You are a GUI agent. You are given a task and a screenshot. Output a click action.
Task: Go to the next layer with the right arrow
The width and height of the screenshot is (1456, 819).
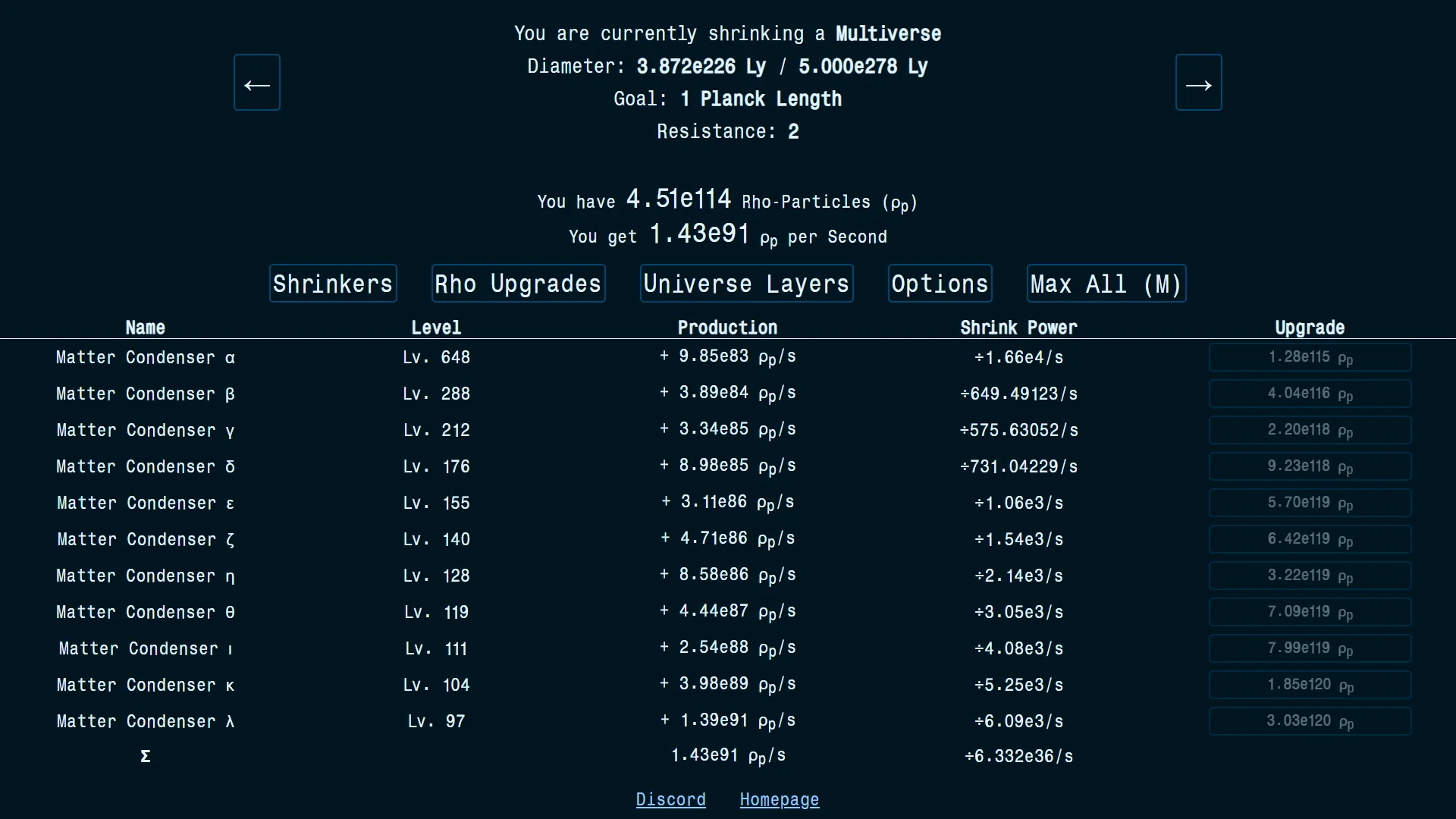coord(1198,83)
